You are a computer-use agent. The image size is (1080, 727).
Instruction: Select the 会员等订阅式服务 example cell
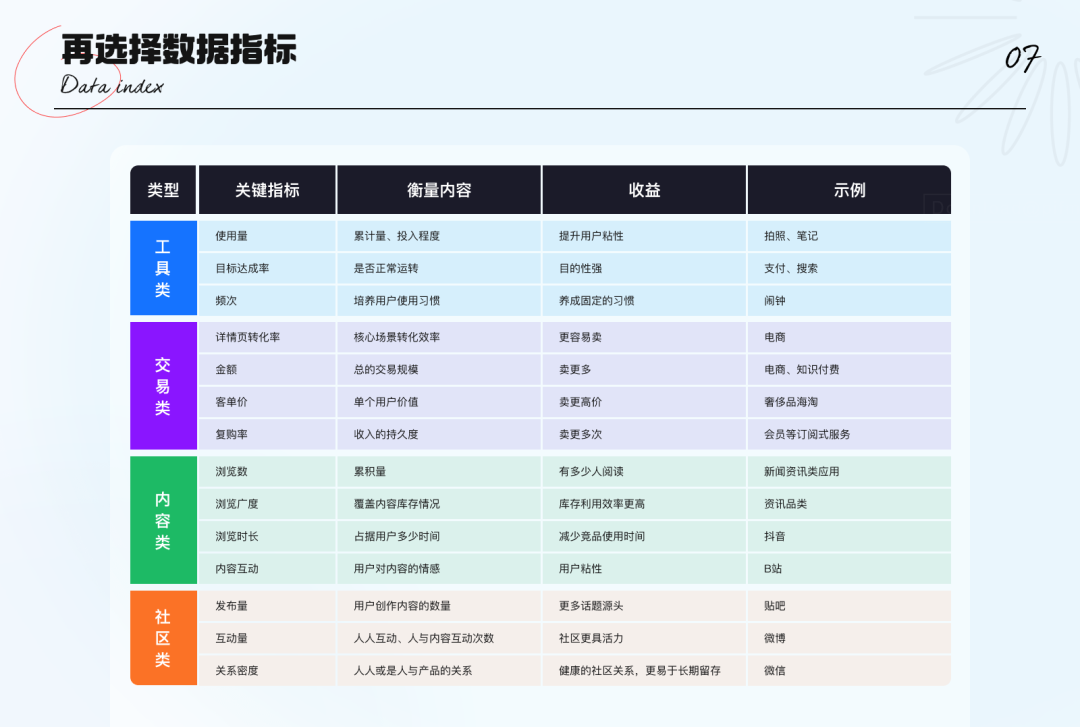click(x=849, y=434)
